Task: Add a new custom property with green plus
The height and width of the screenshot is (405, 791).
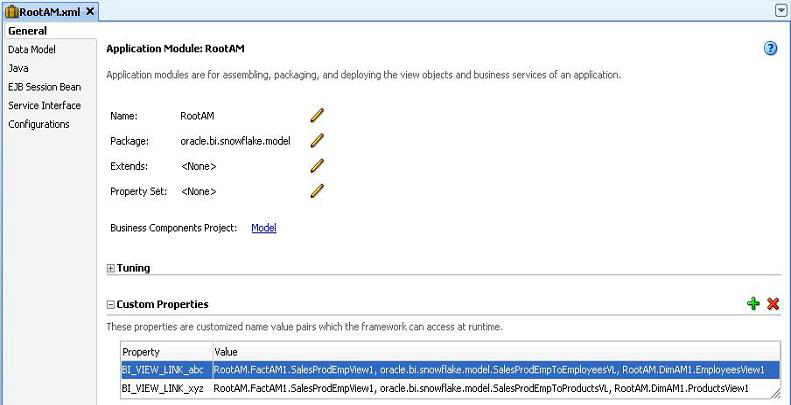Action: pyautogui.click(x=753, y=304)
